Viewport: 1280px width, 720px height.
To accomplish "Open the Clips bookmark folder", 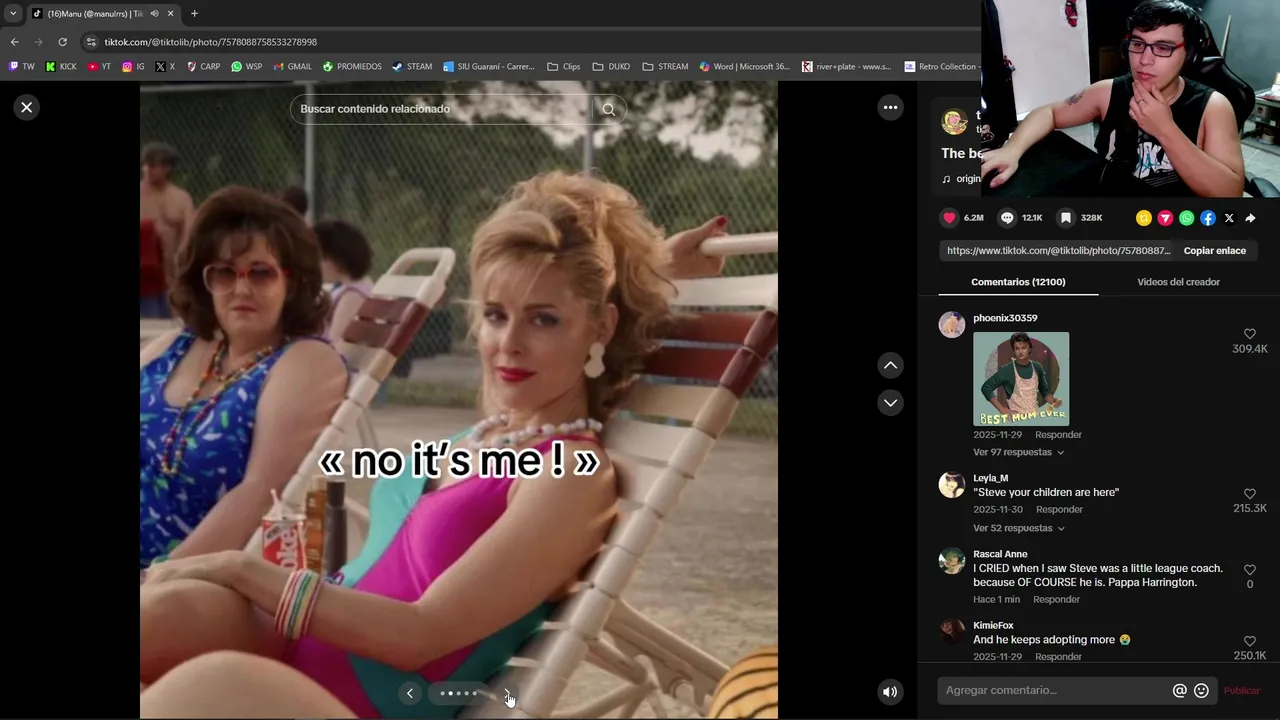I will (x=563, y=67).
